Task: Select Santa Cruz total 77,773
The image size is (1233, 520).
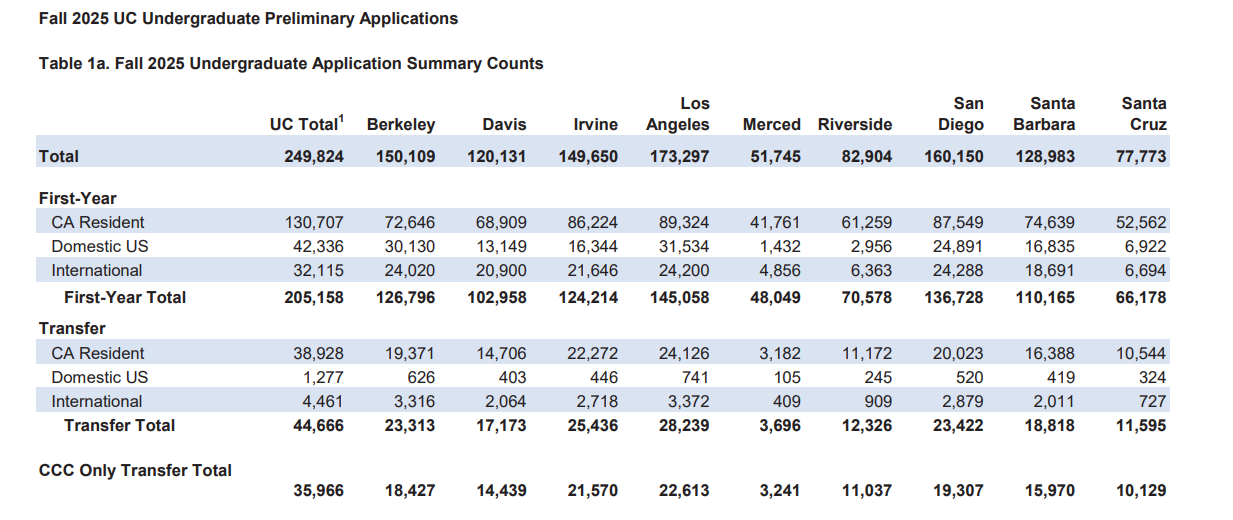Action: pos(1140,157)
